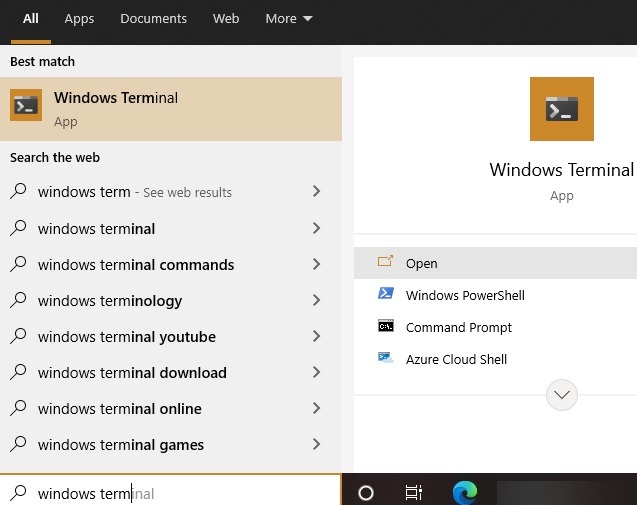Select the Windows Terminal best match result
This screenshot has height=505, width=637.
tap(171, 109)
